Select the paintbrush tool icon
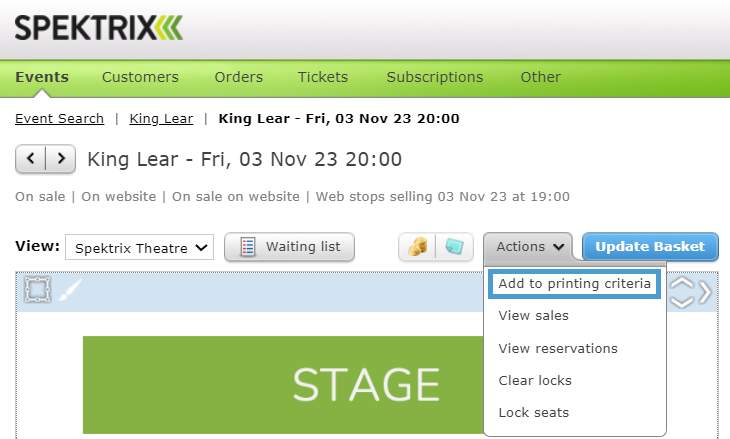Viewport: 730px width, 439px height. [x=70, y=290]
